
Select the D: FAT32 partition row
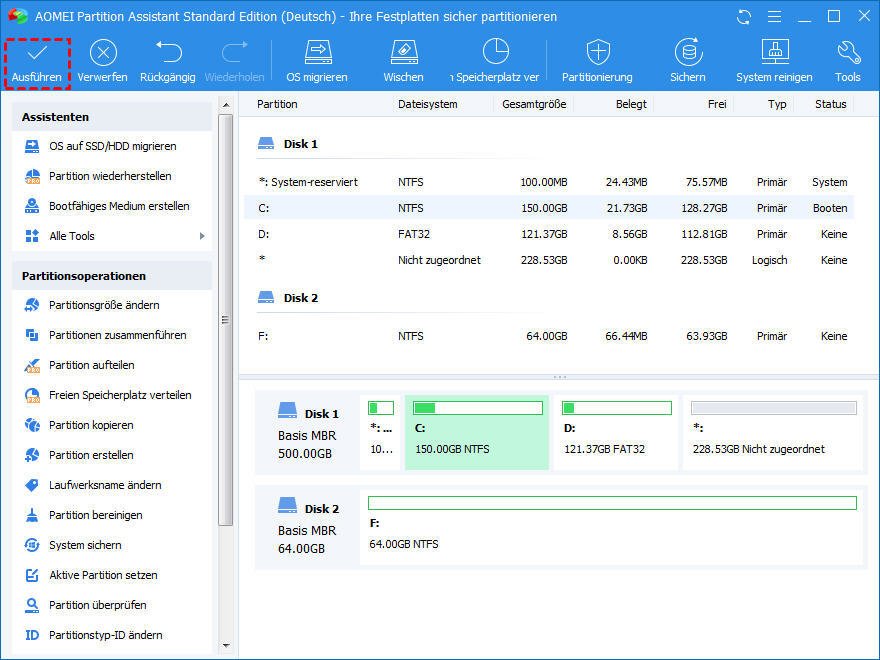click(549, 234)
